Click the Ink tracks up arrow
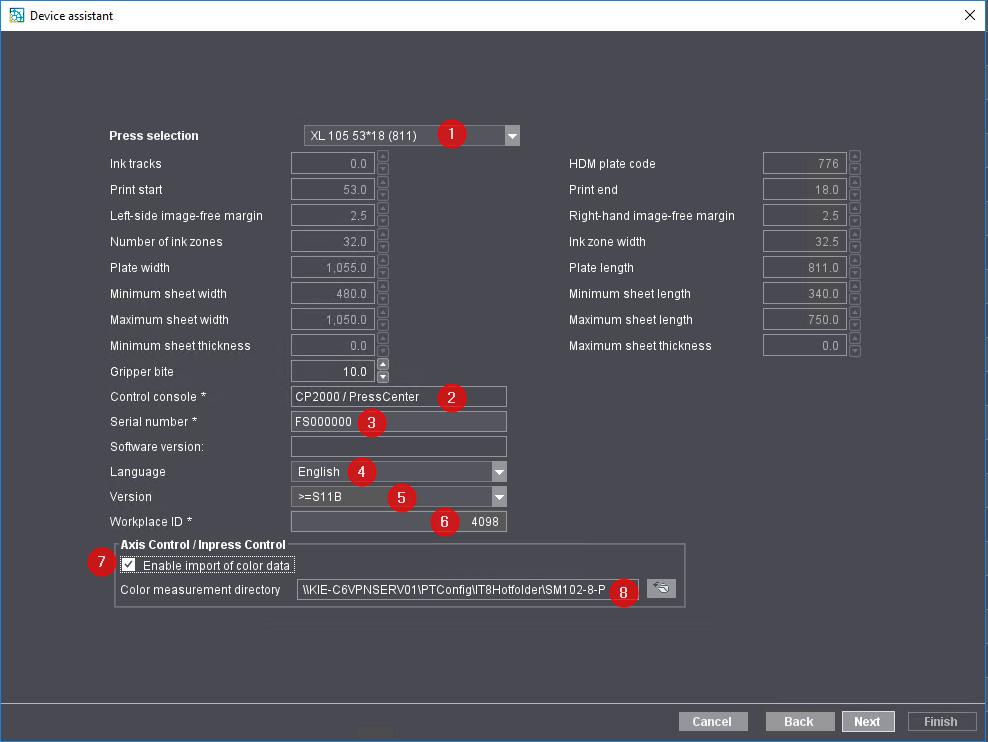This screenshot has height=742, width=988. pyautogui.click(x=383, y=158)
